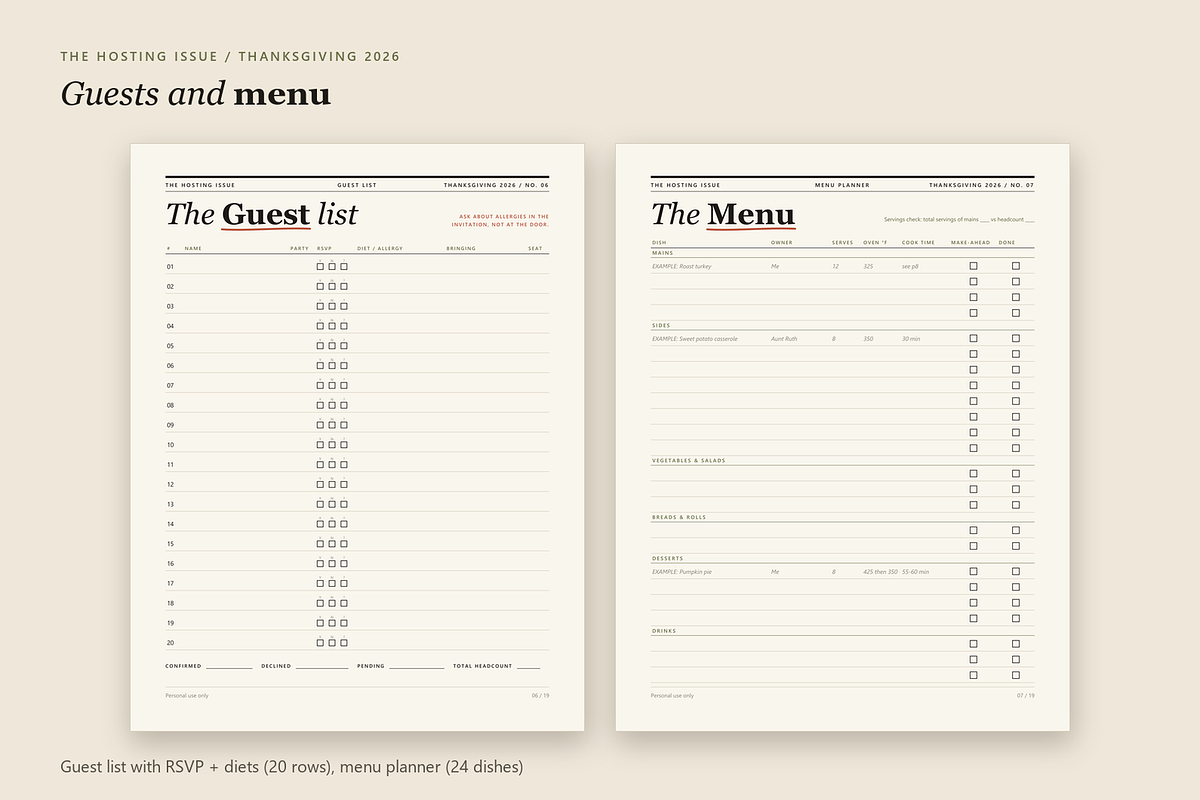
Task: Click page number '06 / 19'
Action: click(x=540, y=695)
